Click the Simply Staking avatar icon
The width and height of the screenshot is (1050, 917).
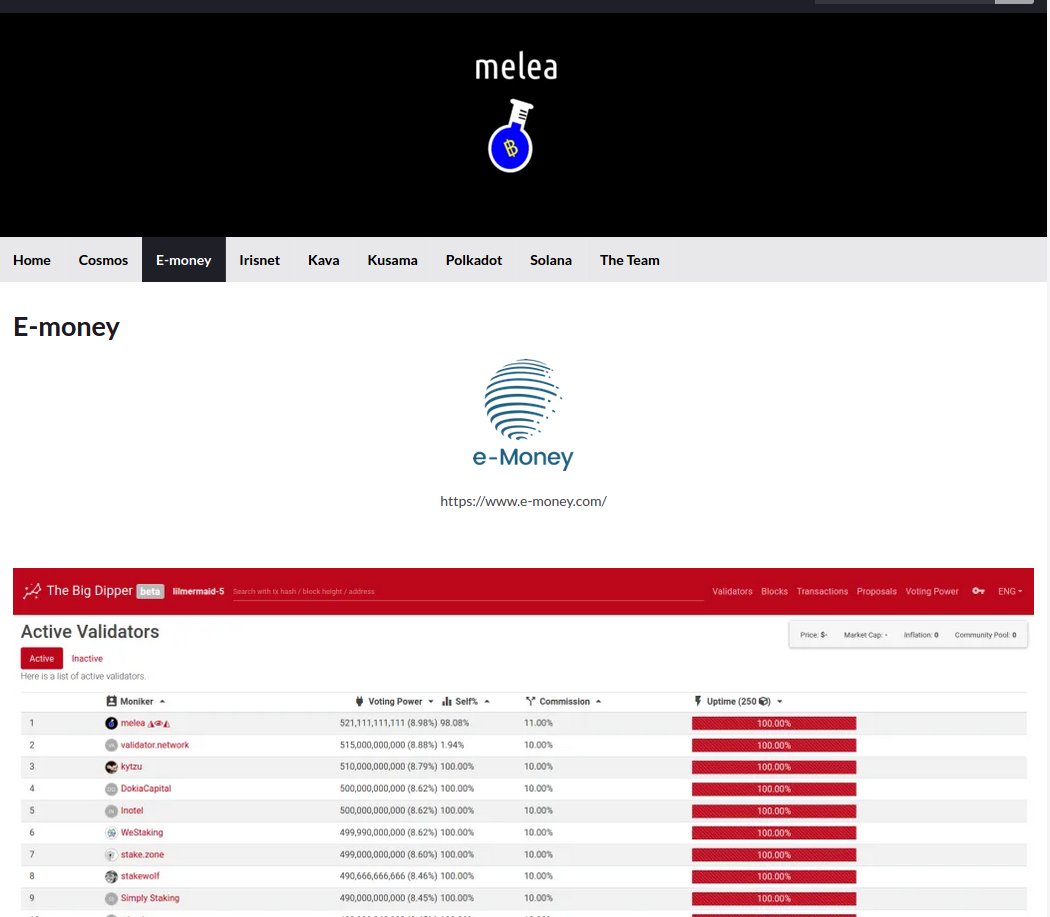[111, 898]
